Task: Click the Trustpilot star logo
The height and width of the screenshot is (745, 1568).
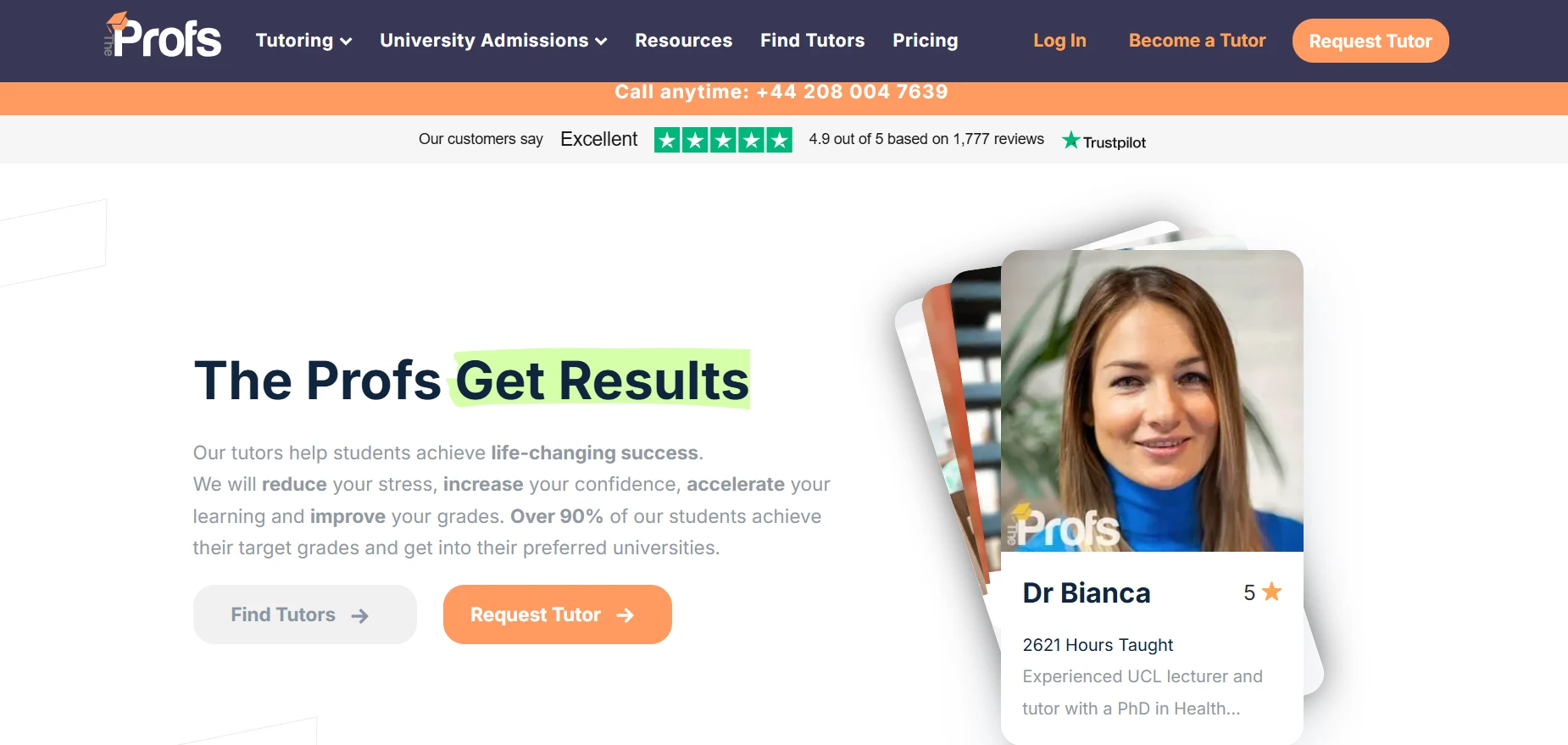Action: click(1071, 140)
